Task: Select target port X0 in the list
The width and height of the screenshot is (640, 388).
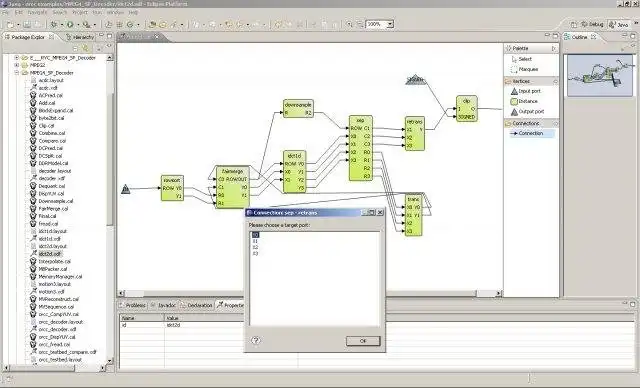Action: pyautogui.click(x=256, y=235)
